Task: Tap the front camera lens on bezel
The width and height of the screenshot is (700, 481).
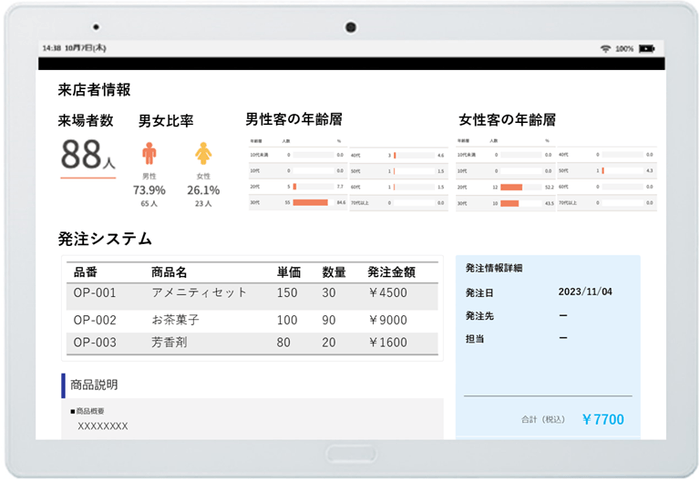Action: coord(351,27)
